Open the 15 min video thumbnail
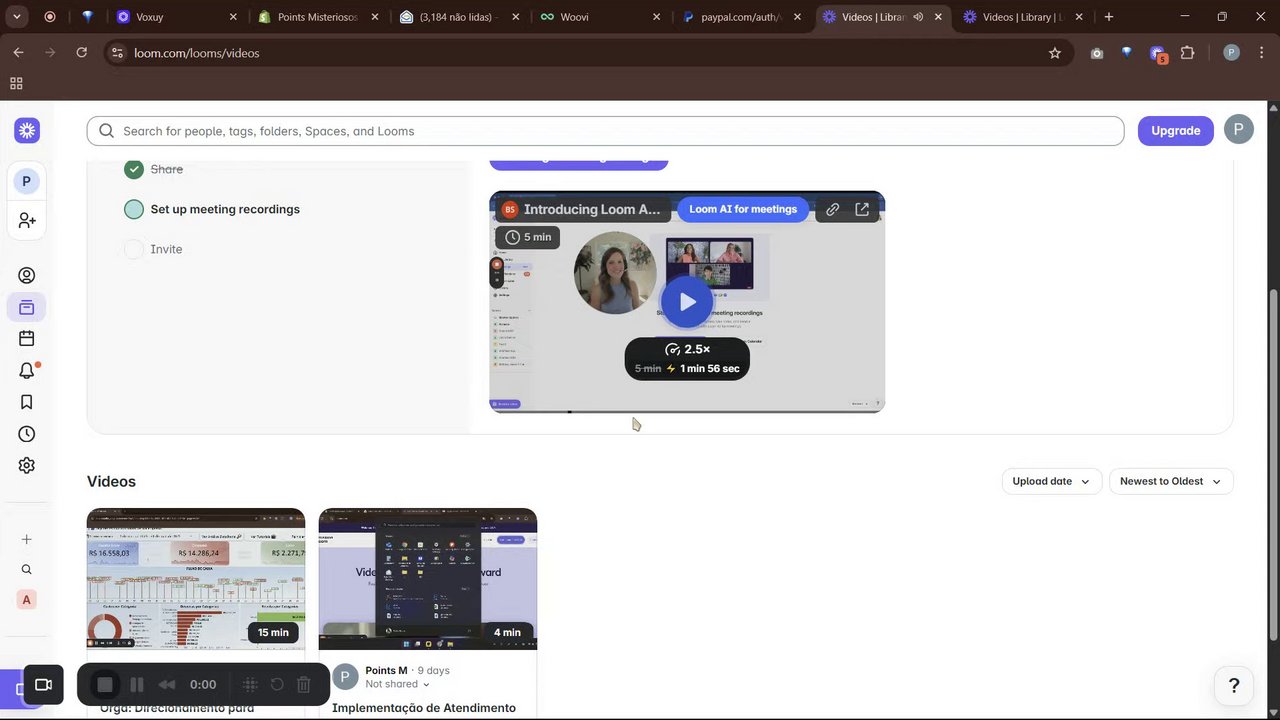This screenshot has height=720, width=1280. 196,579
